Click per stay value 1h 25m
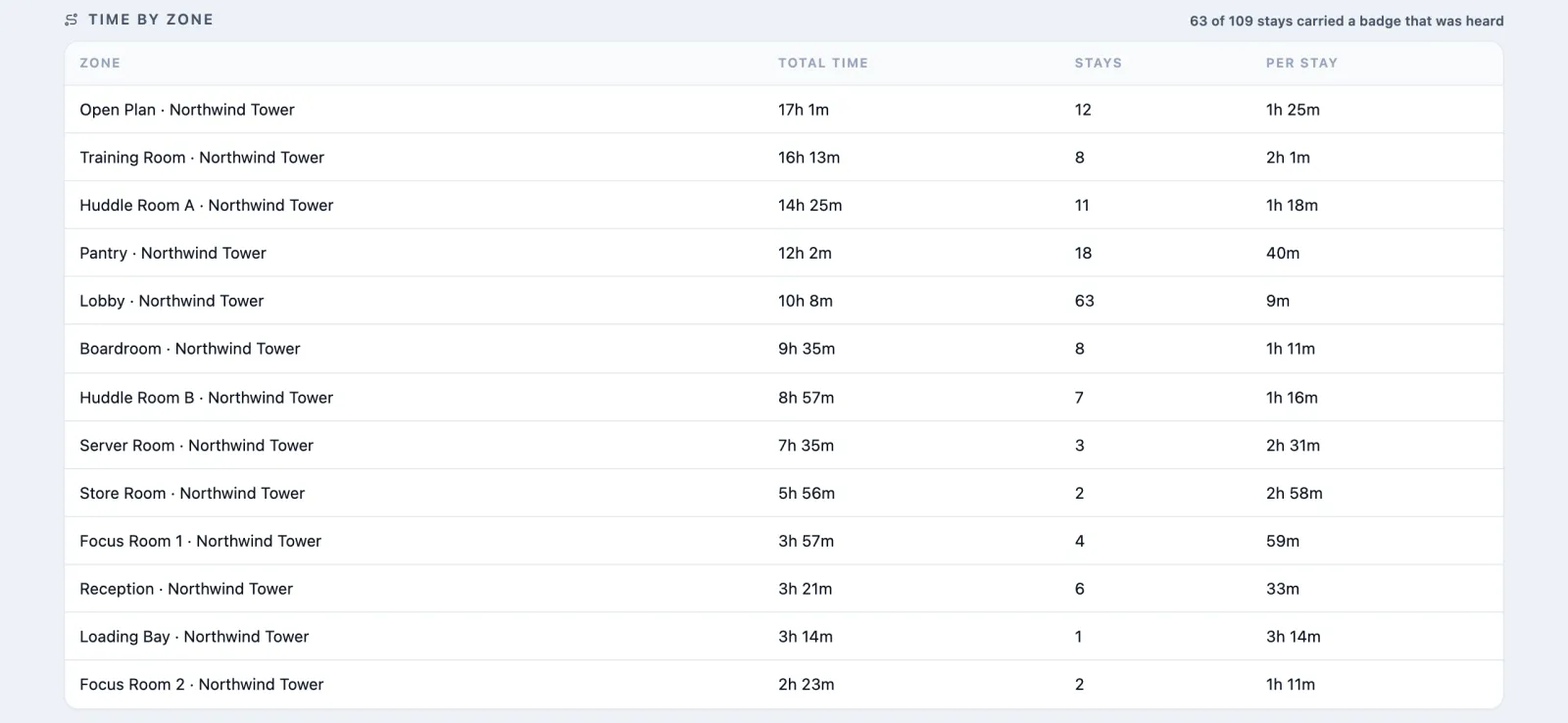The image size is (1568, 723). pyautogui.click(x=1294, y=110)
